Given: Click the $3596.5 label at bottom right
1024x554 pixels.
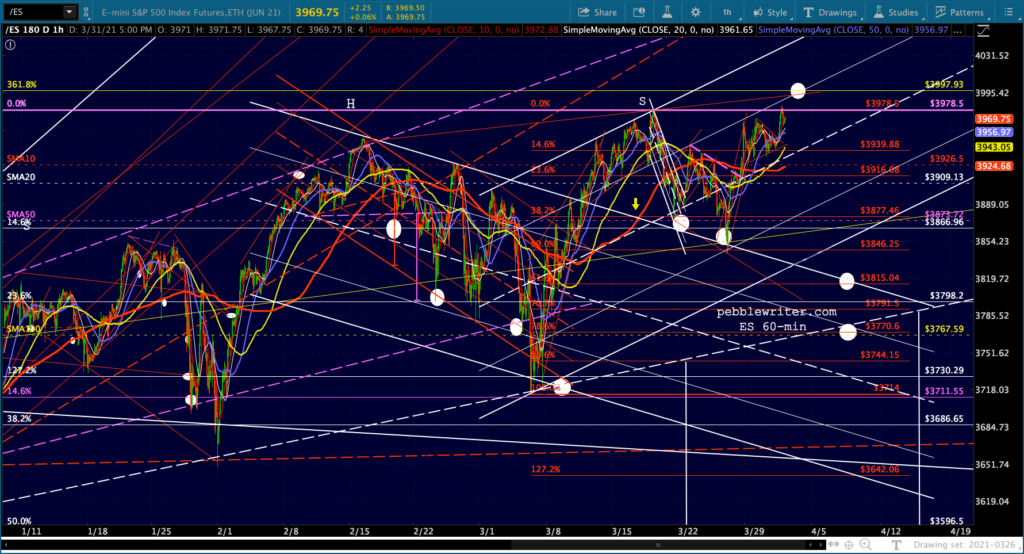Looking at the screenshot, I should [x=946, y=521].
